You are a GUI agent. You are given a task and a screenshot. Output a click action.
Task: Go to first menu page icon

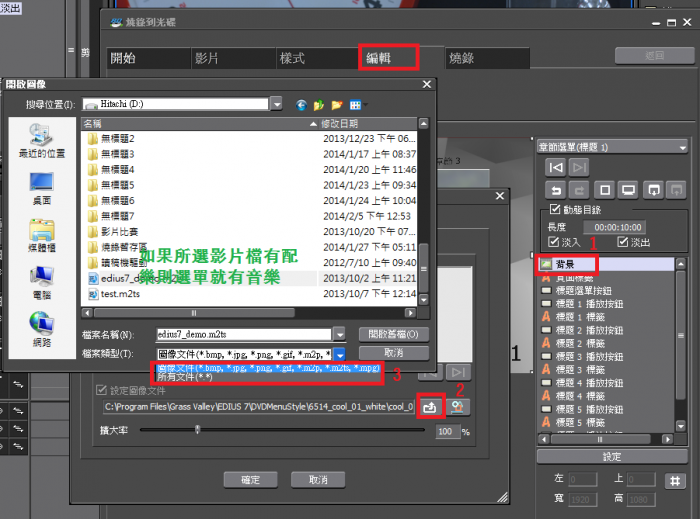click(x=555, y=167)
